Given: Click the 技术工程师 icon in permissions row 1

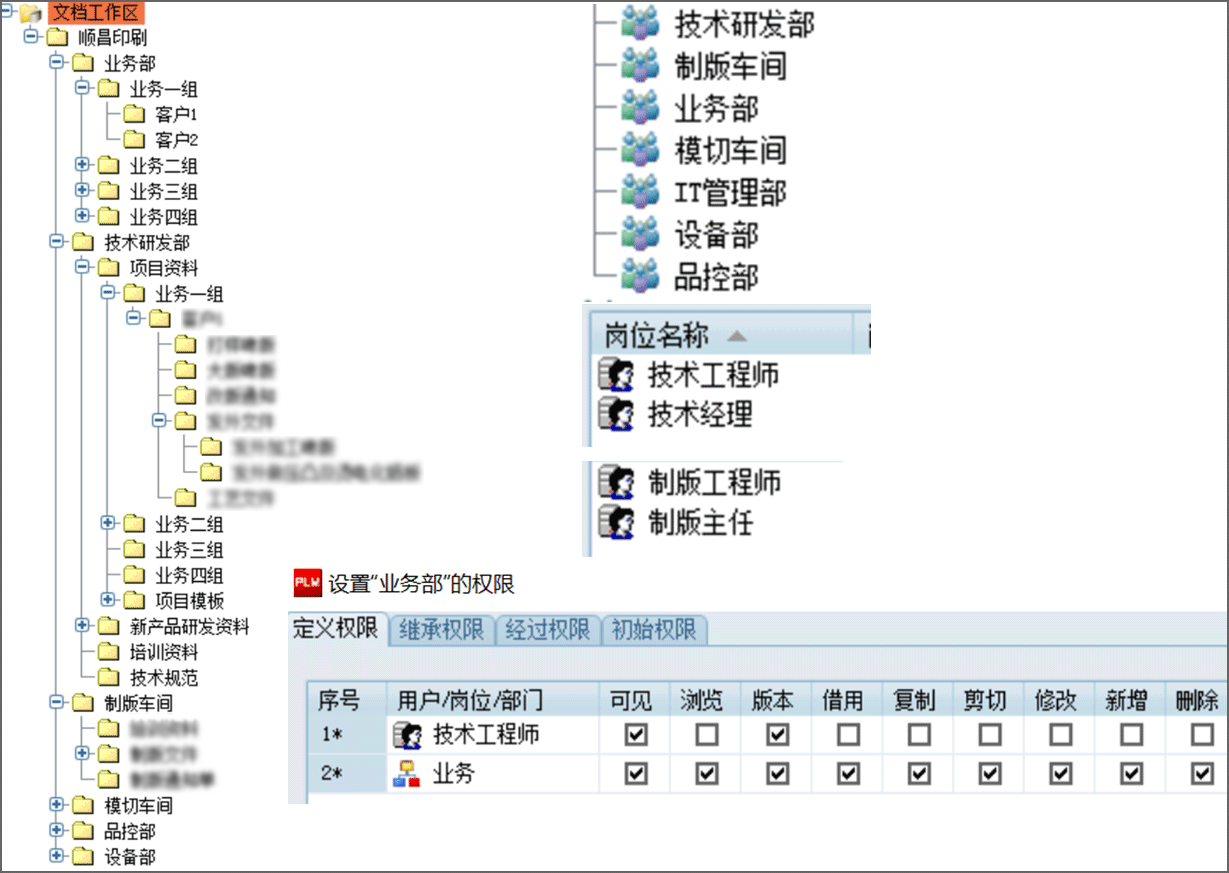Looking at the screenshot, I should coord(407,736).
